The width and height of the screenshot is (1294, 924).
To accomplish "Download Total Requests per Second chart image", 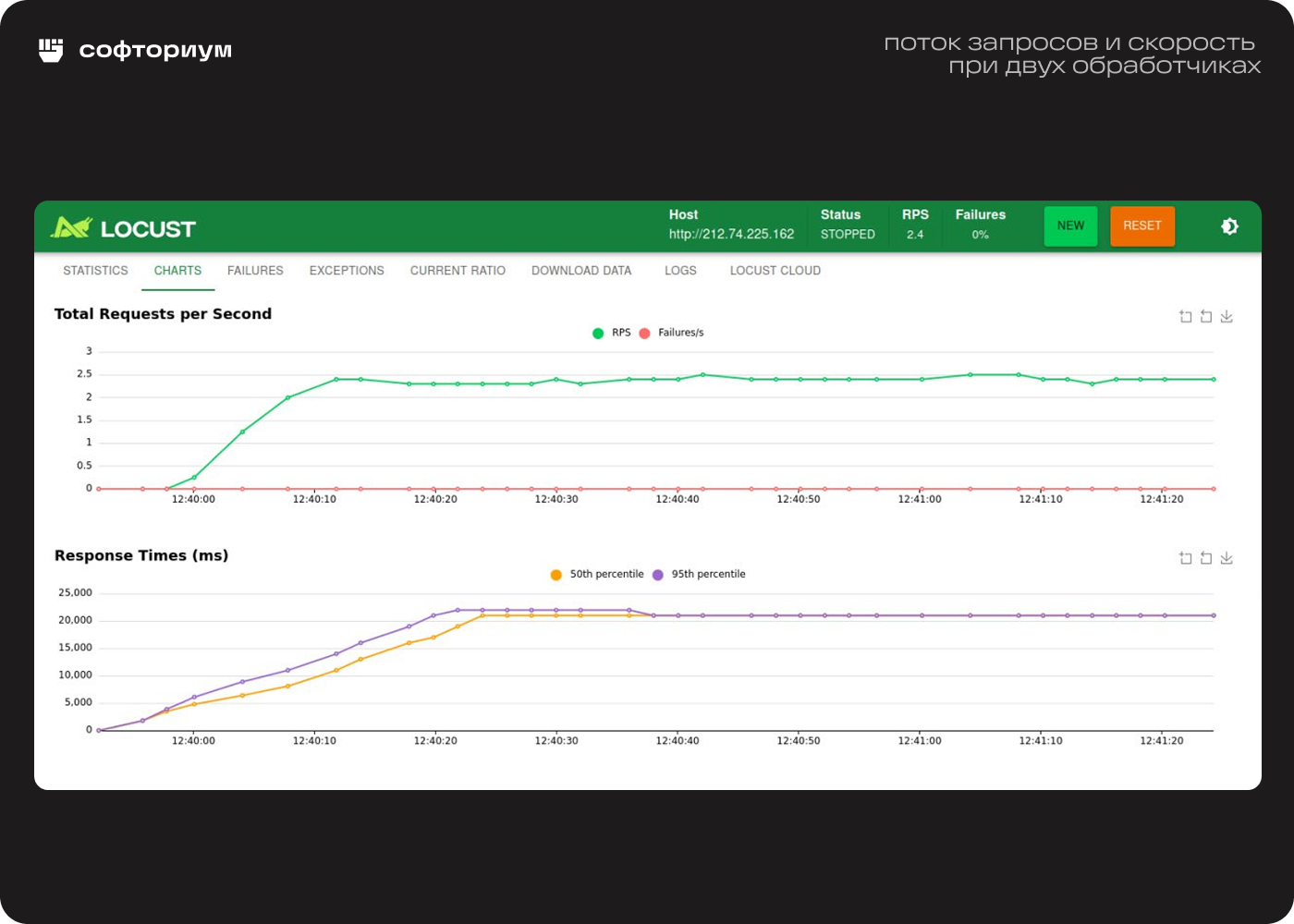I will 1227,317.
